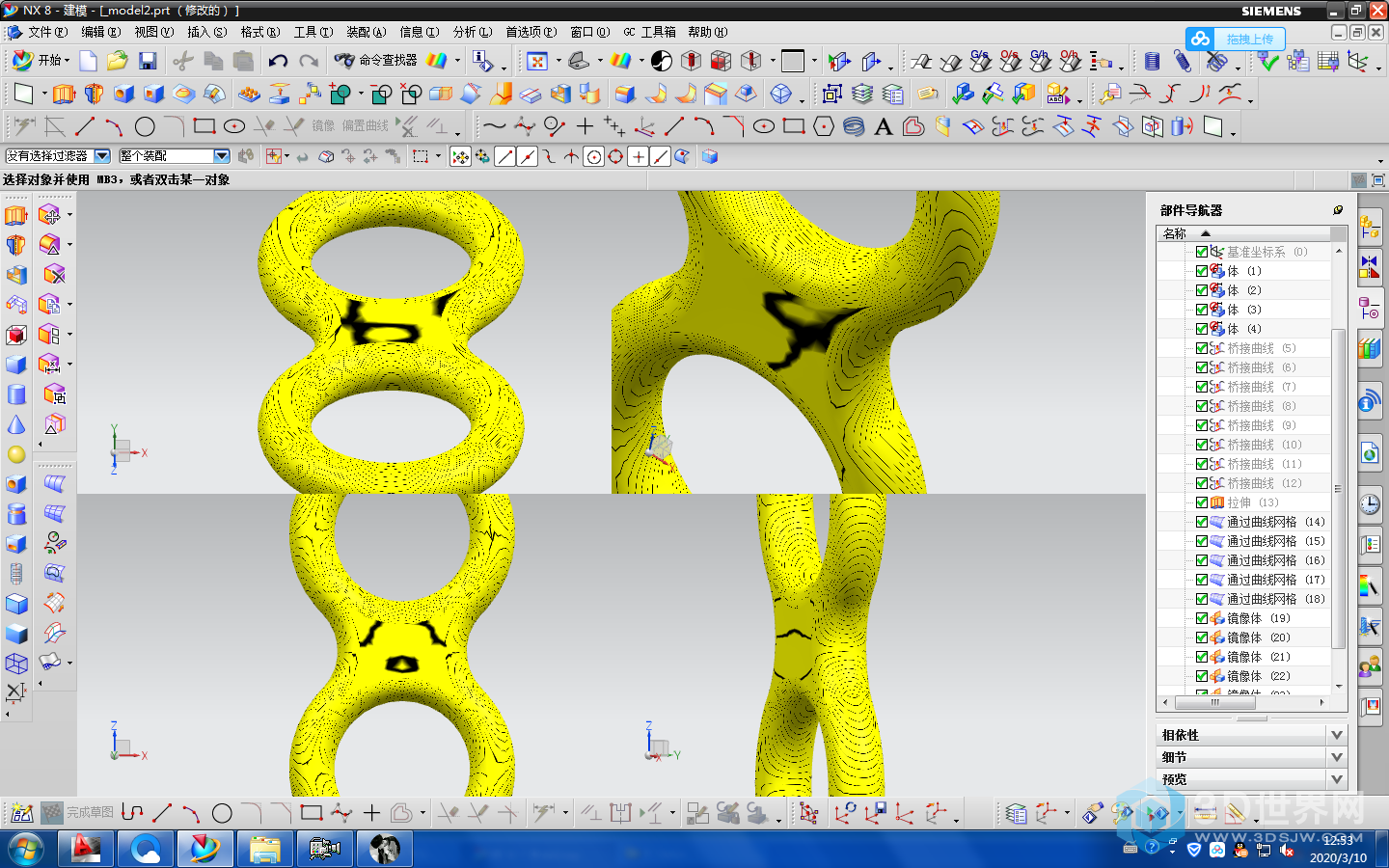Uncheck the 体 (4) checkbox

coord(1202,329)
